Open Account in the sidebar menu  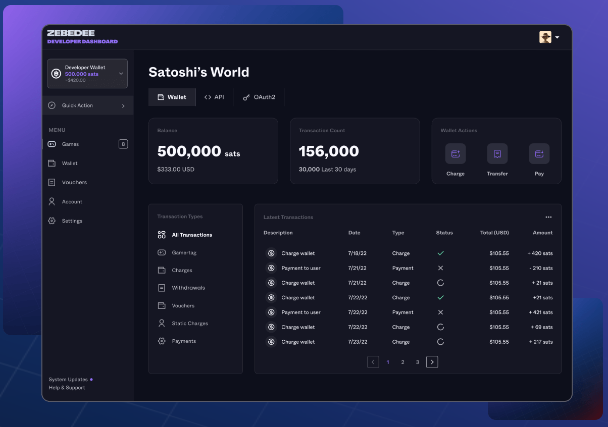point(72,202)
